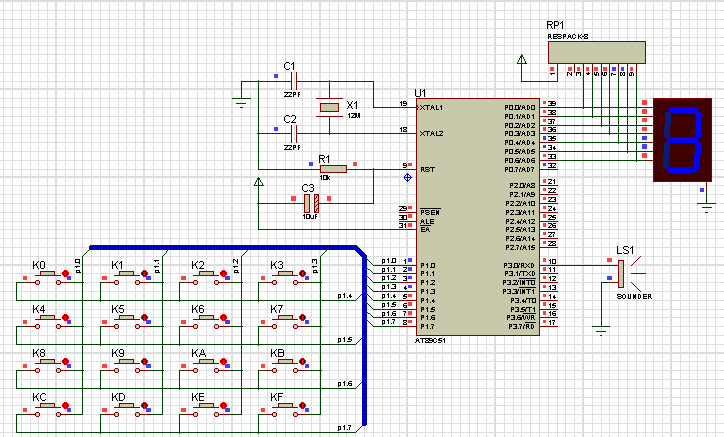Image resolution: width=724 pixels, height=437 pixels.
Task: Click the LS1 reference label
Action: pyautogui.click(x=625, y=250)
